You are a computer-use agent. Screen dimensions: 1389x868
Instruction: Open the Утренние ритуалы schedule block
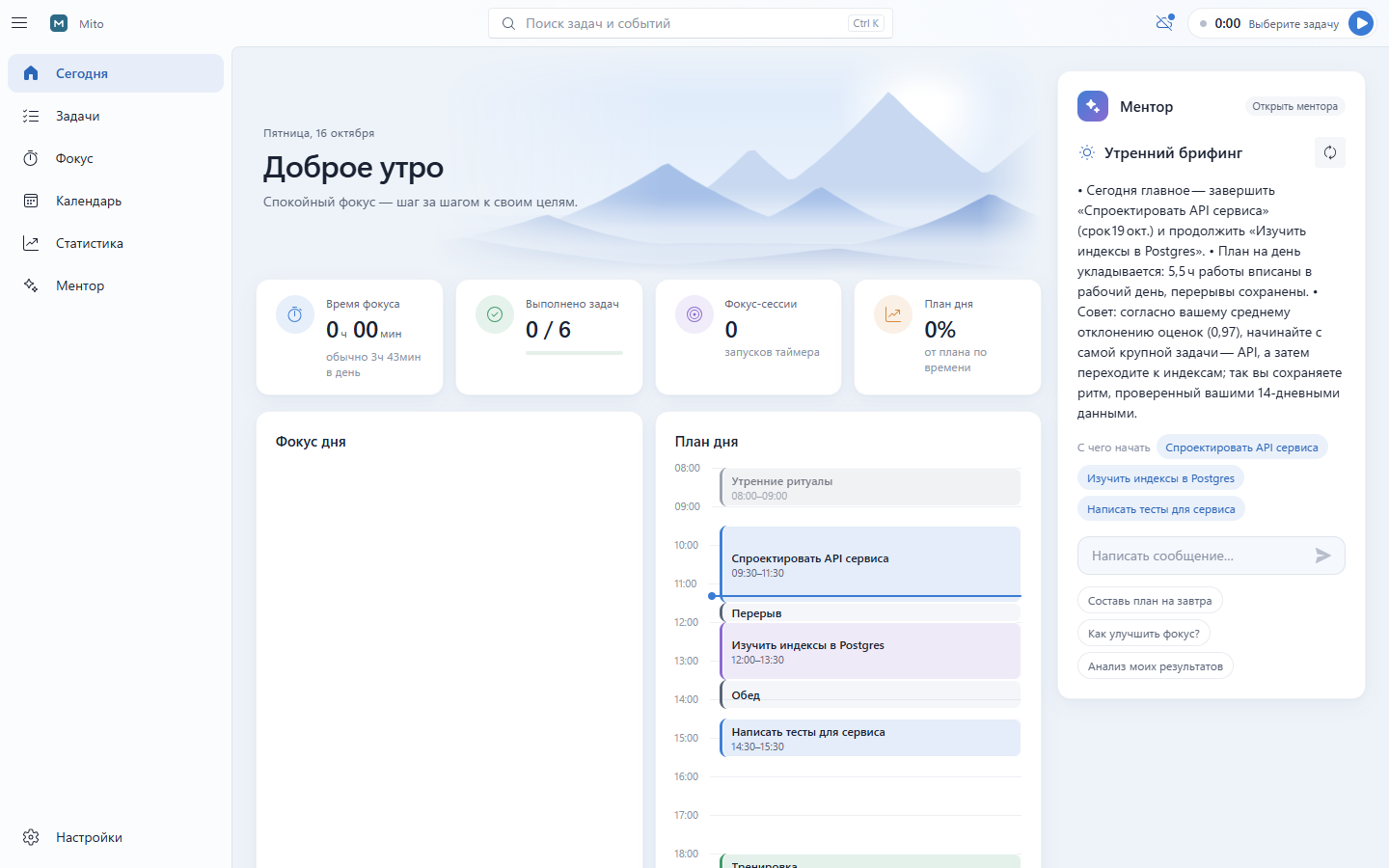click(870, 487)
